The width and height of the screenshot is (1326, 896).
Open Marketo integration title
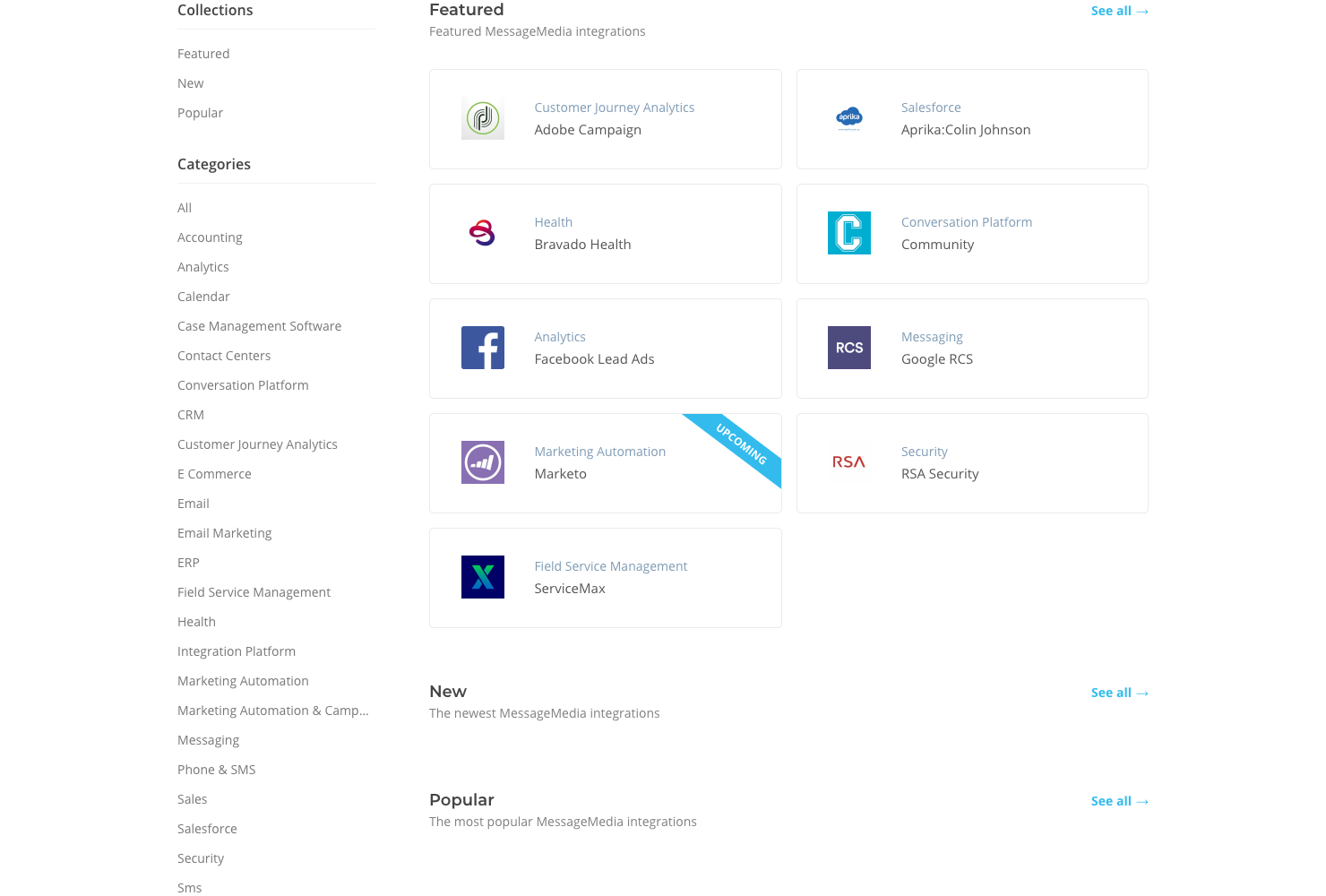tap(560, 474)
